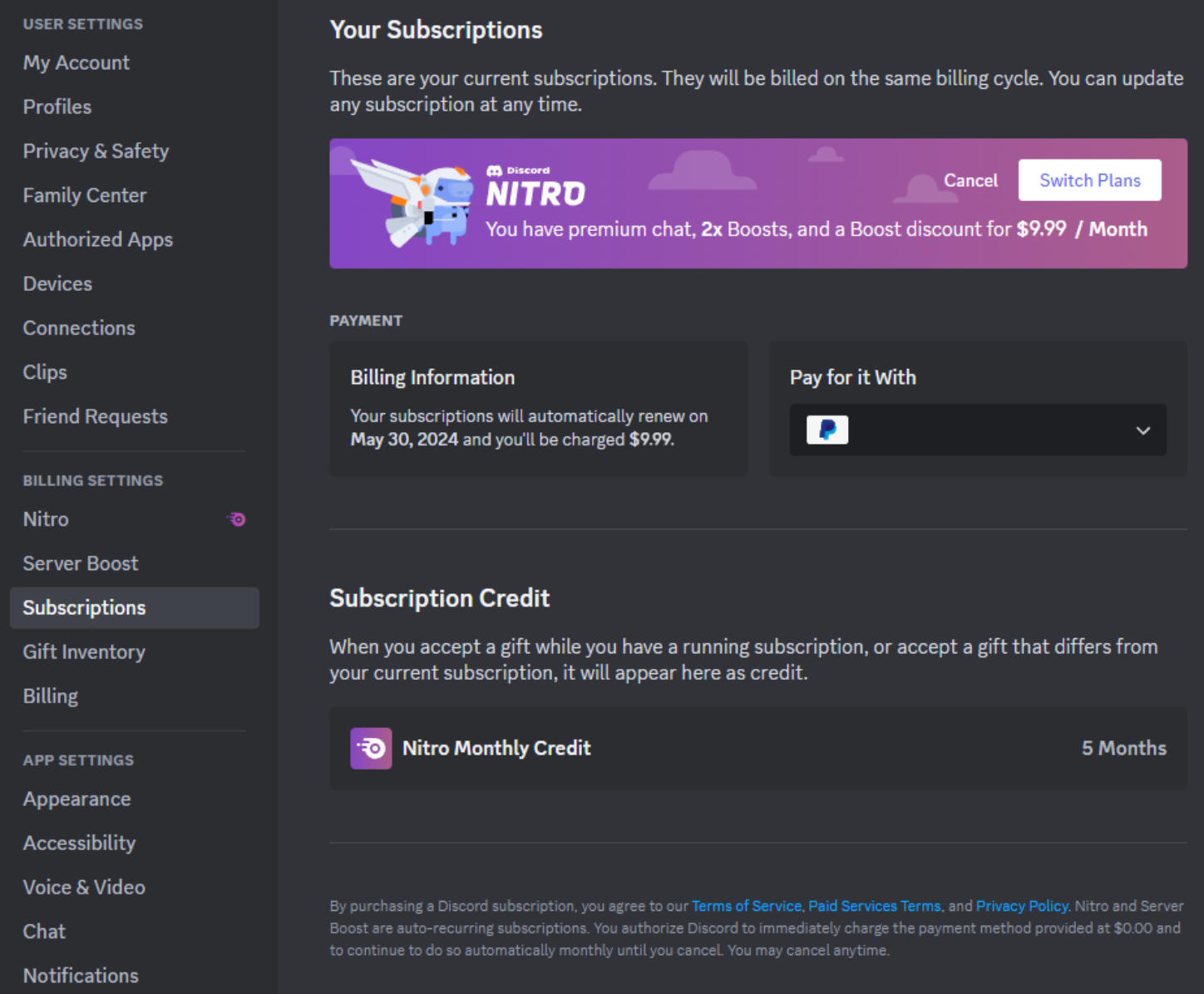The image size is (1204, 994).
Task: Click the Discord Nitro logo in the banner
Action: tap(535, 186)
